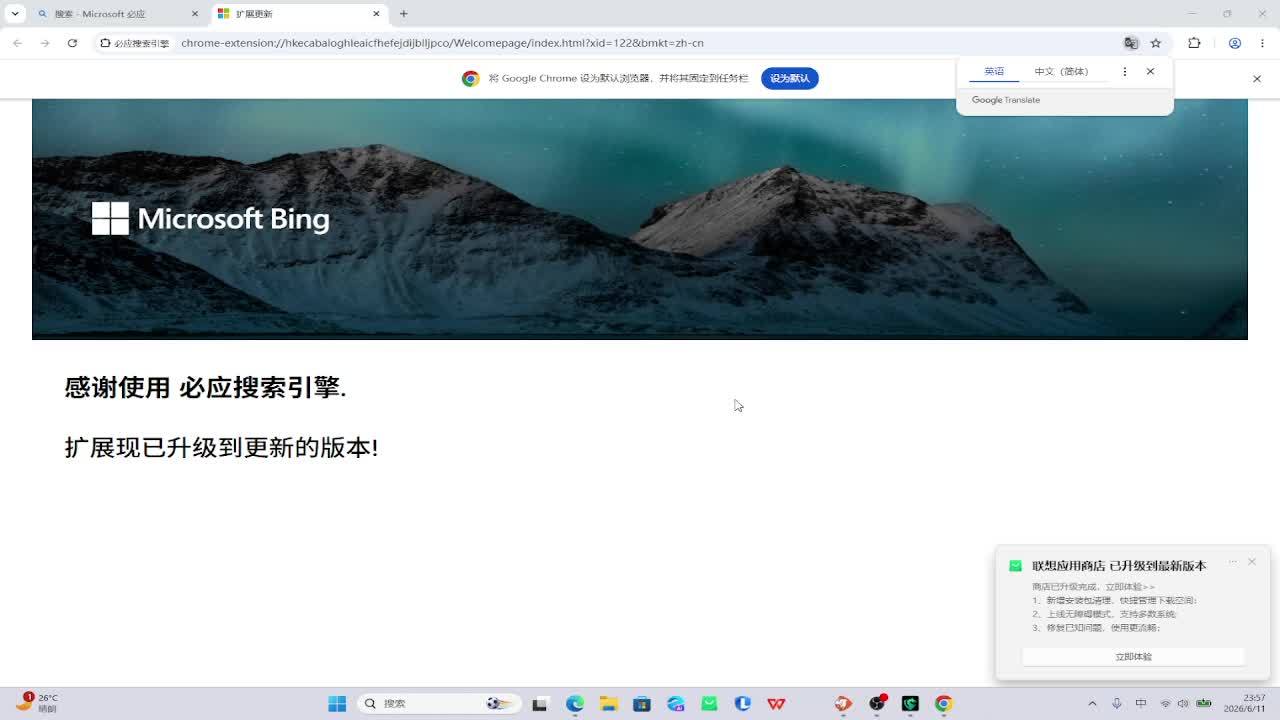This screenshot has width=1280, height=720.
Task: Close the 扩展更新 tab
Action: click(x=376, y=14)
